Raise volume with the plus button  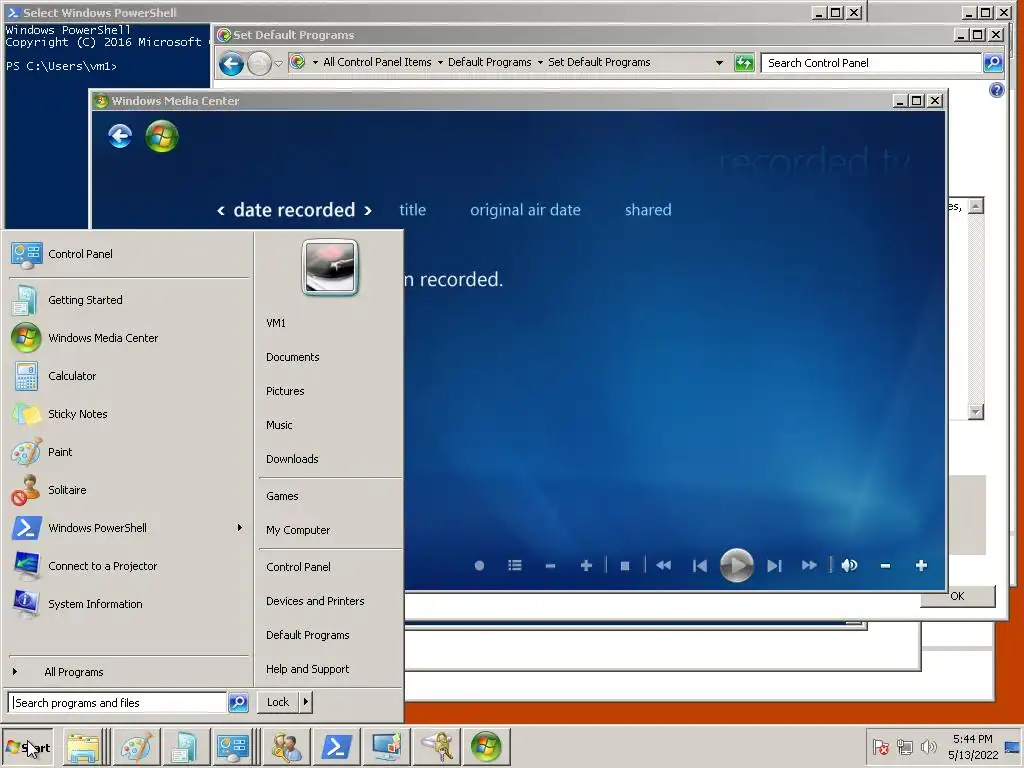coord(921,566)
